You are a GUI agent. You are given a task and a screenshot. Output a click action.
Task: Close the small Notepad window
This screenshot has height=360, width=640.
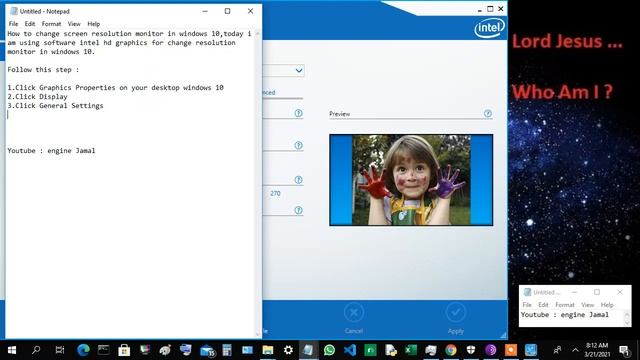point(620,292)
